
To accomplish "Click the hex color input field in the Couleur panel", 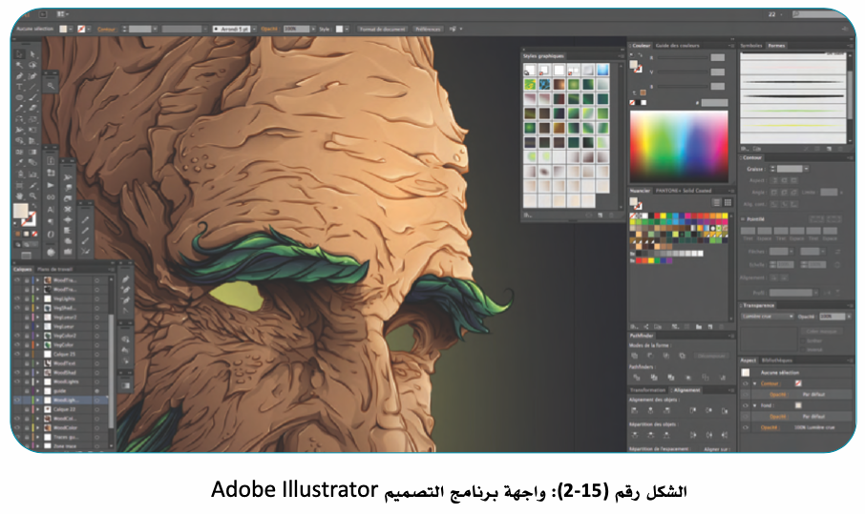I will tap(715, 103).
